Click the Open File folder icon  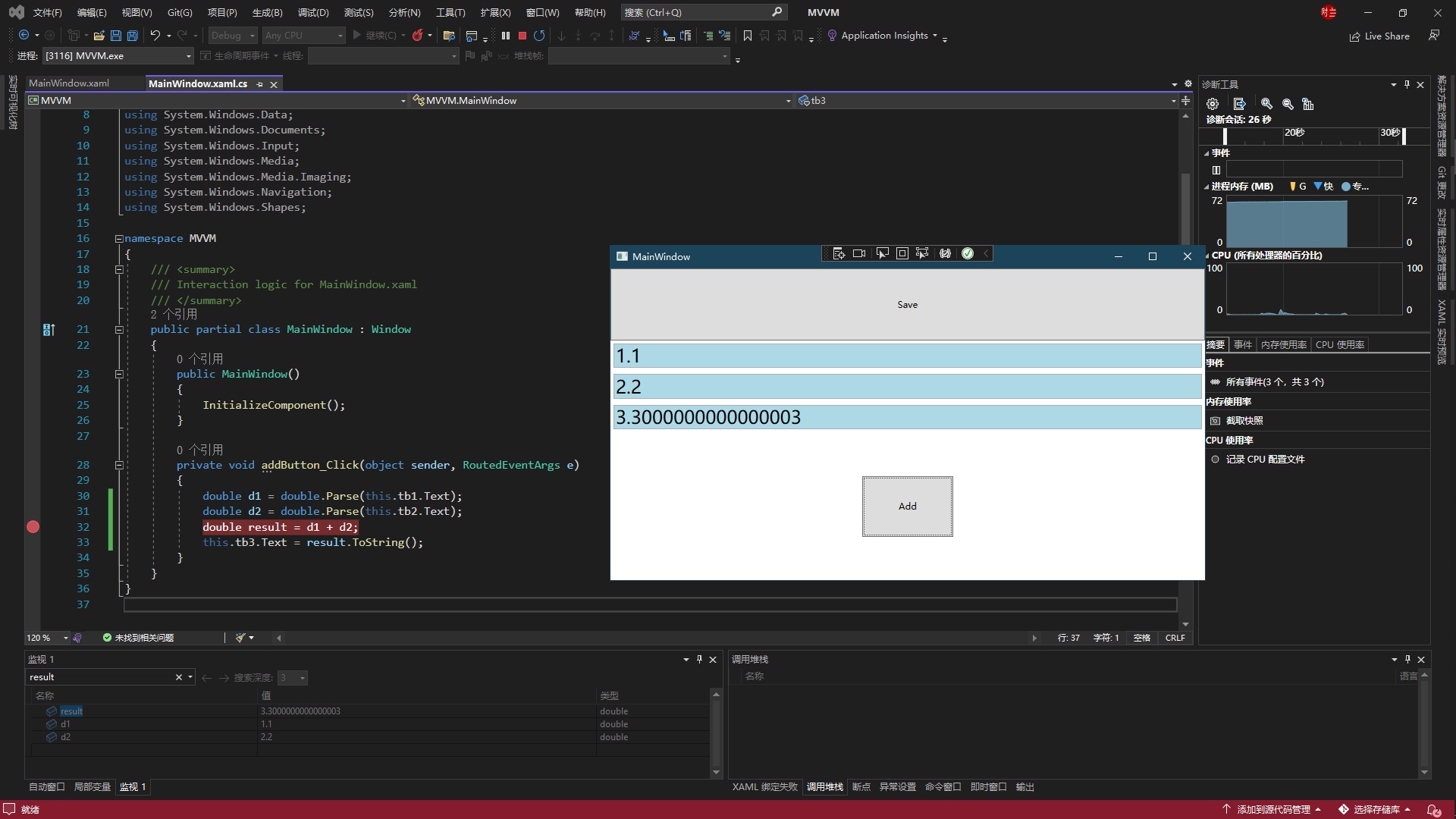(99, 36)
